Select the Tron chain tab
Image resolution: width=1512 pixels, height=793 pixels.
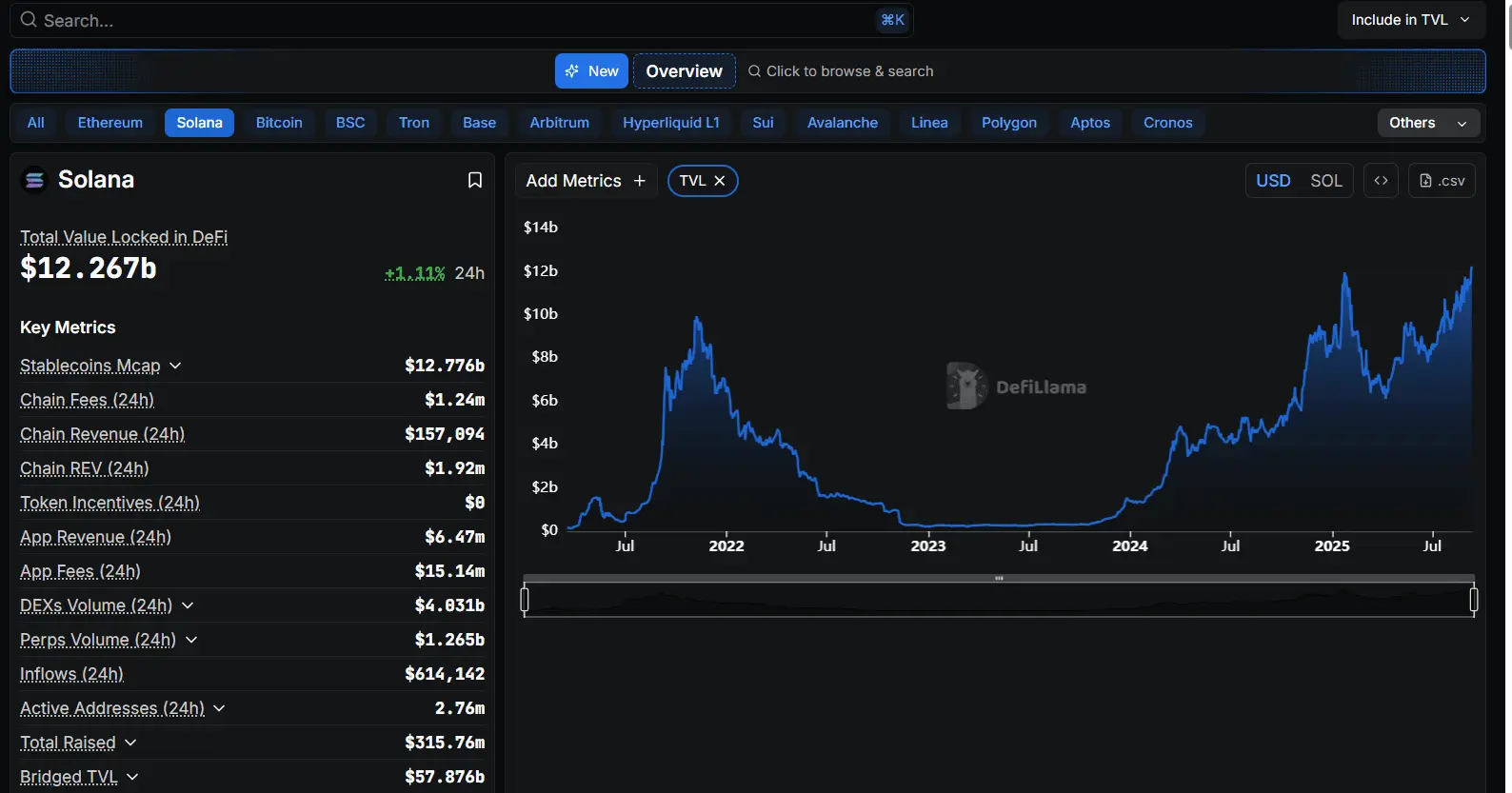click(x=414, y=123)
